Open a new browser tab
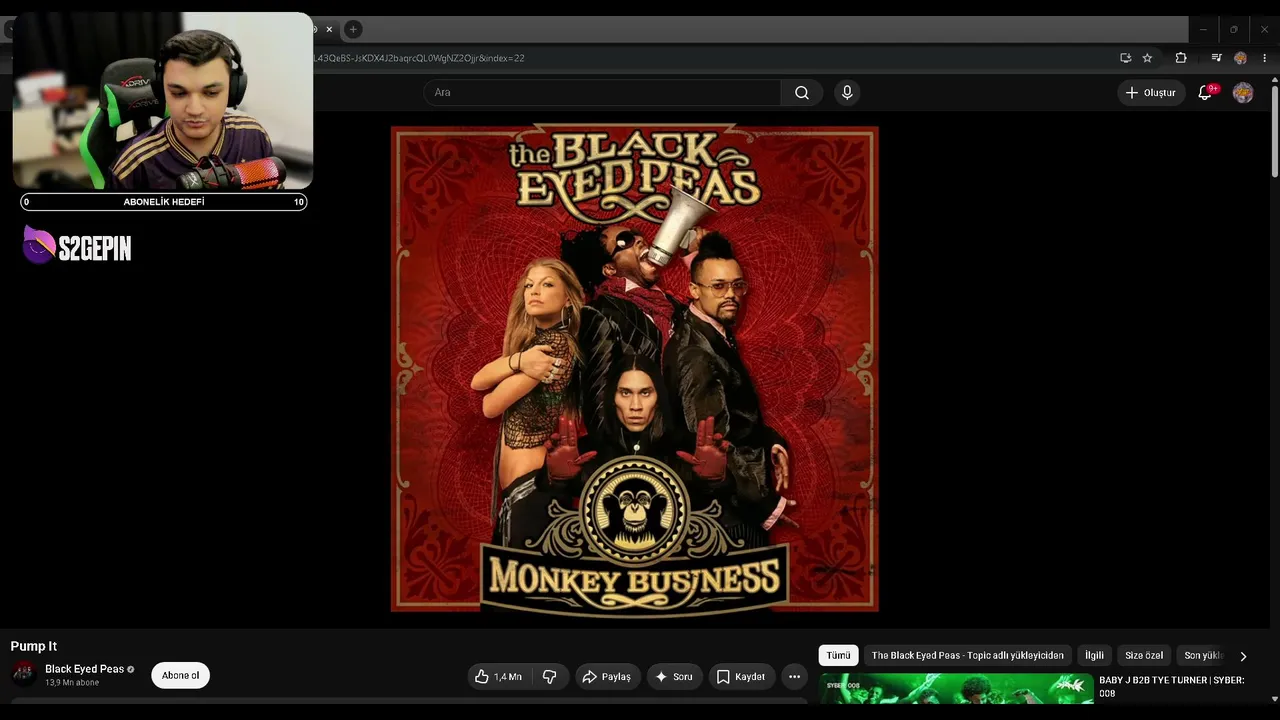 (353, 29)
